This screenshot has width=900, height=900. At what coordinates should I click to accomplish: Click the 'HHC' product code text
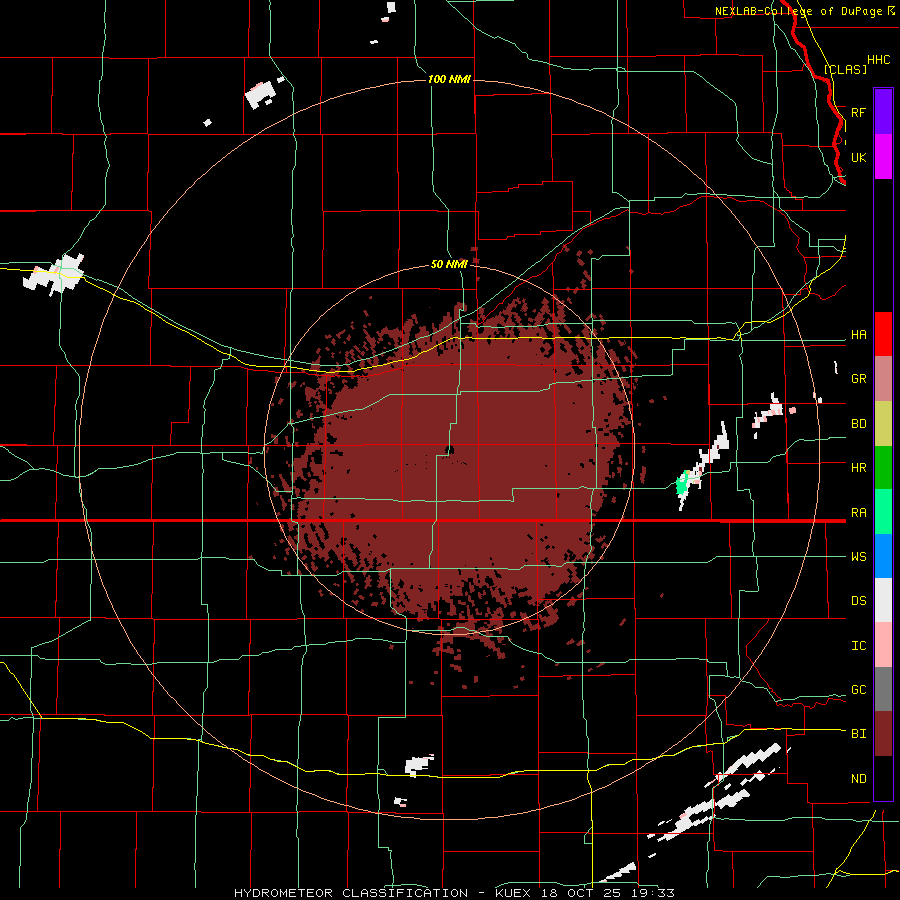pos(878,60)
